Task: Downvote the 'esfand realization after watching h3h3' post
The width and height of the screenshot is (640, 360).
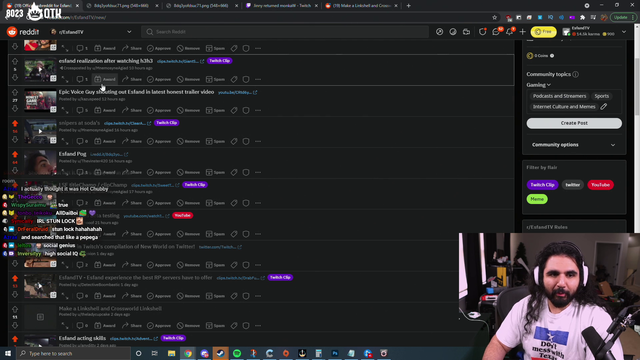Action: [x=15, y=77]
